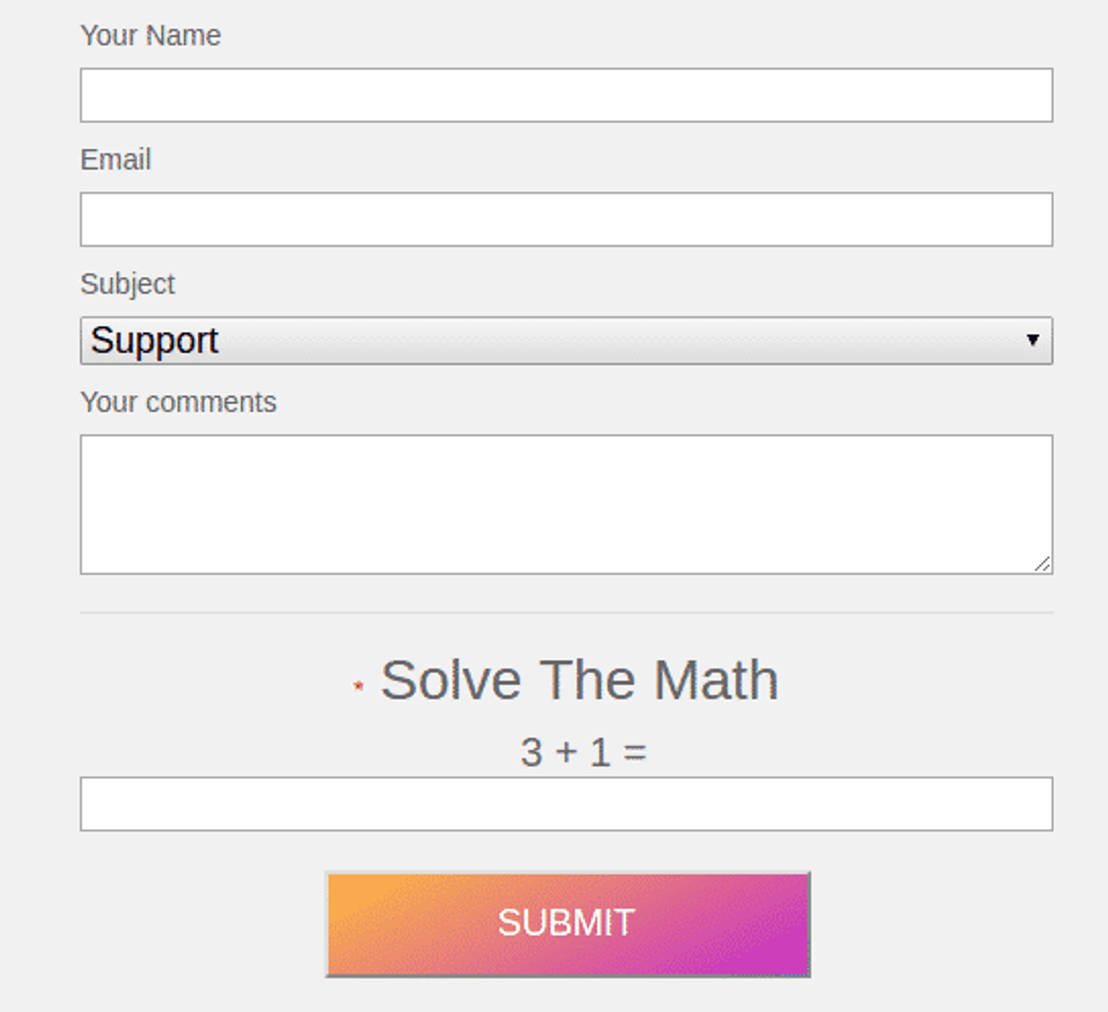The height and width of the screenshot is (1012, 1108).
Task: Click the number 3 in the equation
Action: pos(531,752)
